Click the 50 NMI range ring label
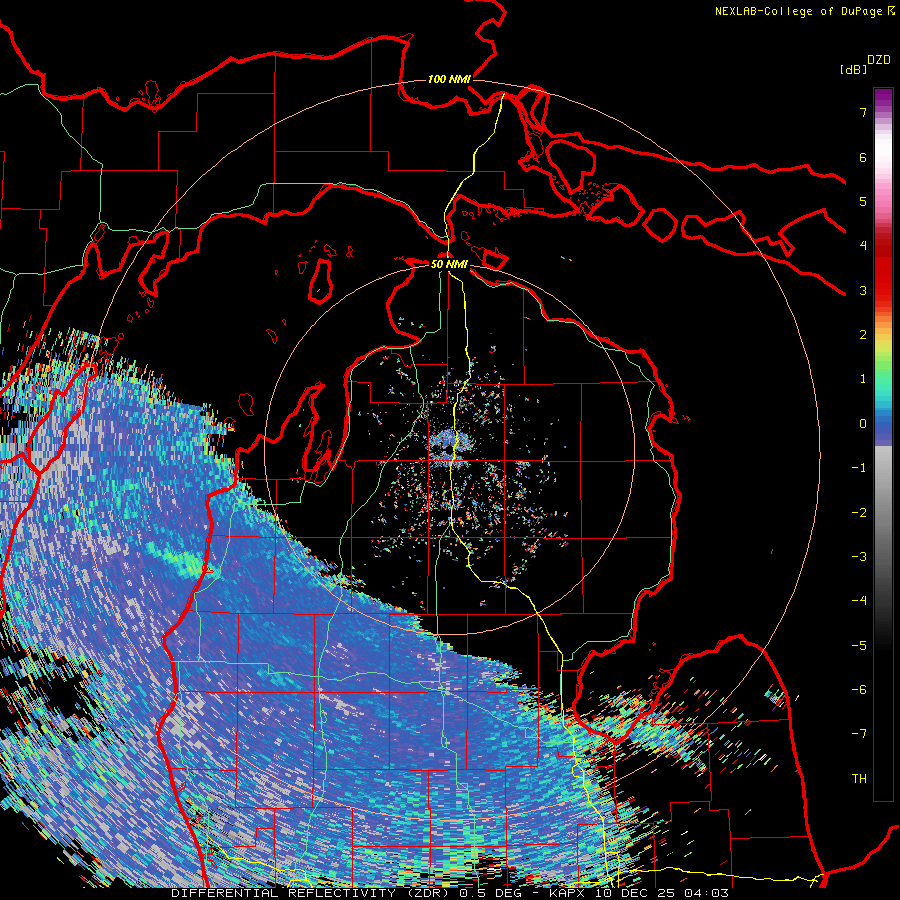Image resolution: width=900 pixels, height=900 pixels. 449,264
